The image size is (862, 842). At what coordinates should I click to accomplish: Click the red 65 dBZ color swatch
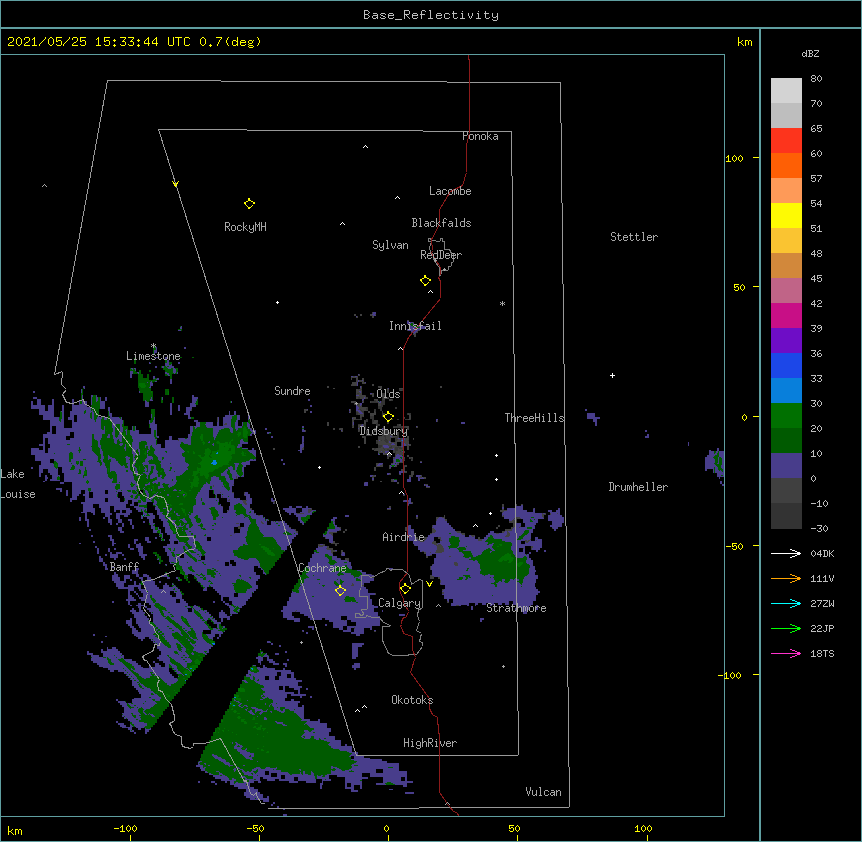click(786, 140)
